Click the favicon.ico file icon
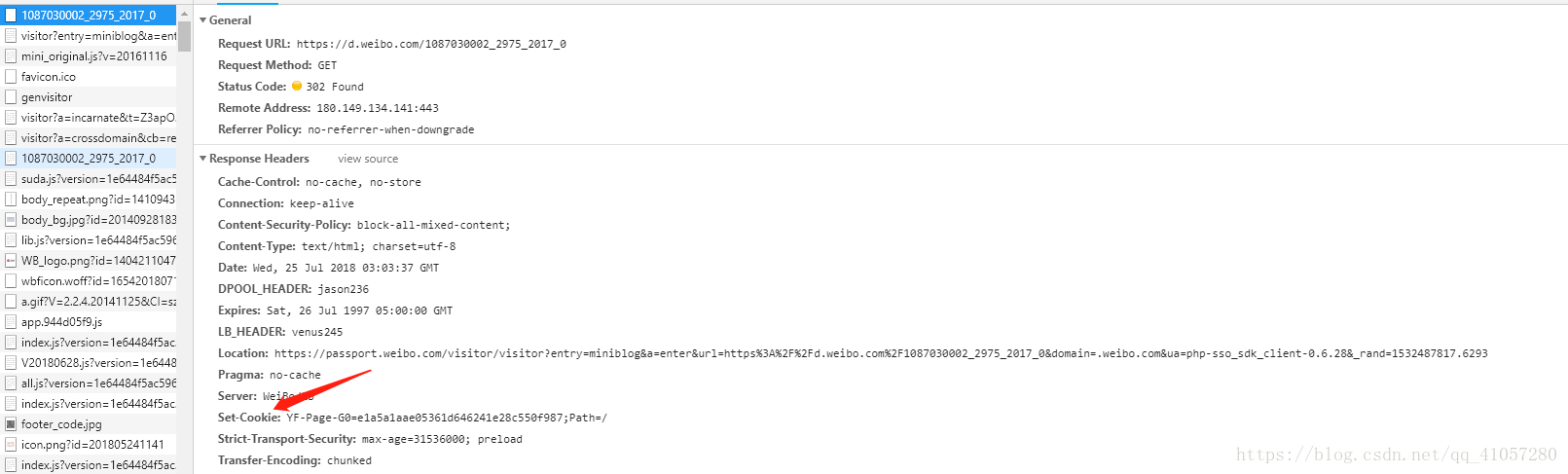This screenshot has height=474, width=1568. pos(11,76)
